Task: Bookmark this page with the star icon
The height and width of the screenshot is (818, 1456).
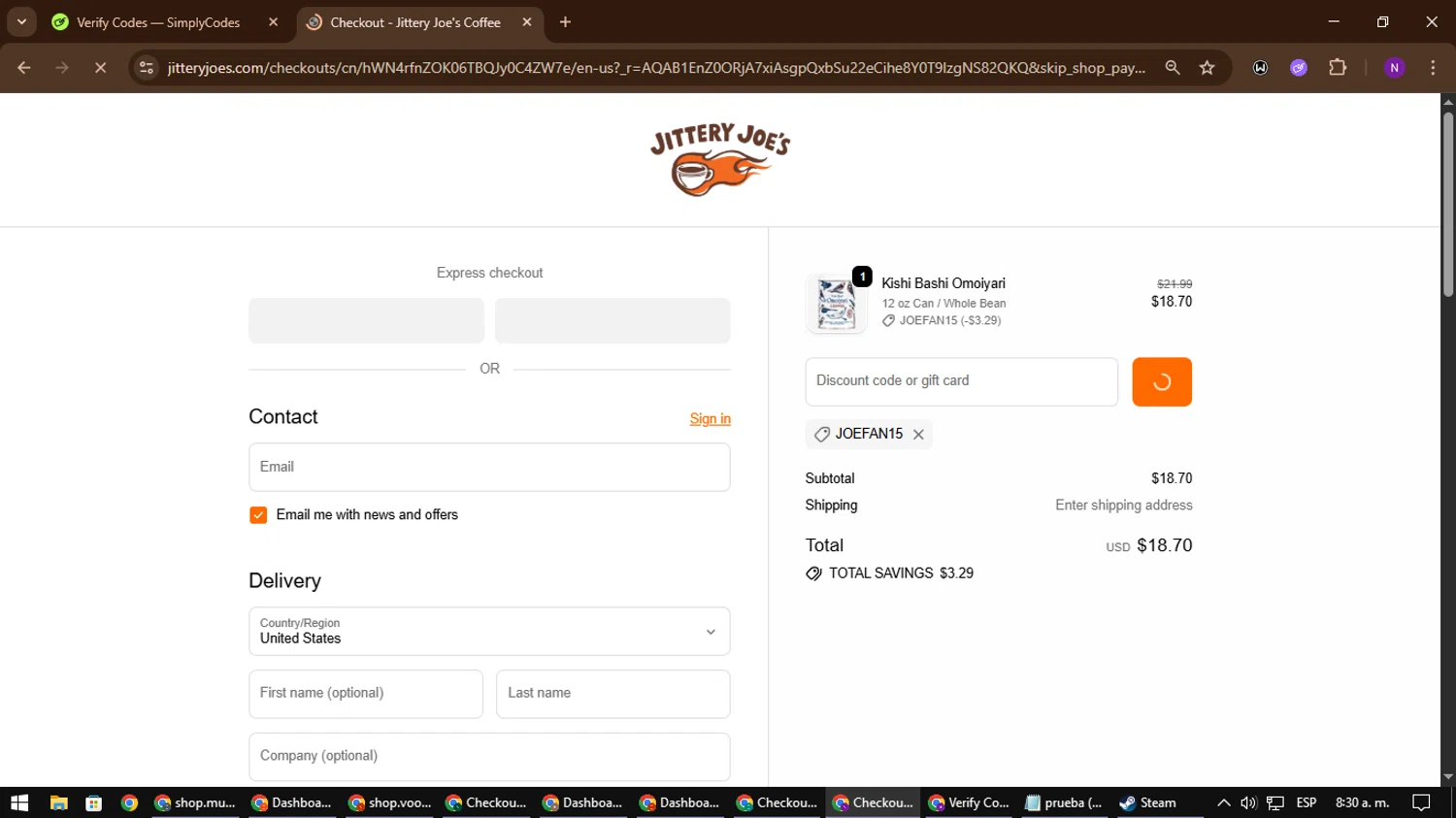Action: point(1208,68)
